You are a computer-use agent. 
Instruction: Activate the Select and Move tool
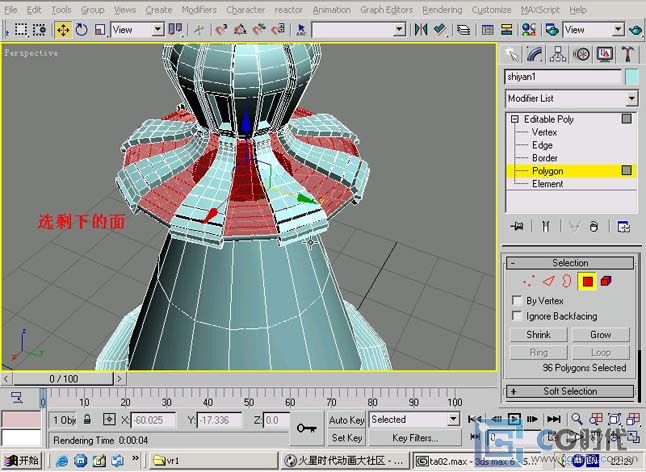click(x=63, y=30)
